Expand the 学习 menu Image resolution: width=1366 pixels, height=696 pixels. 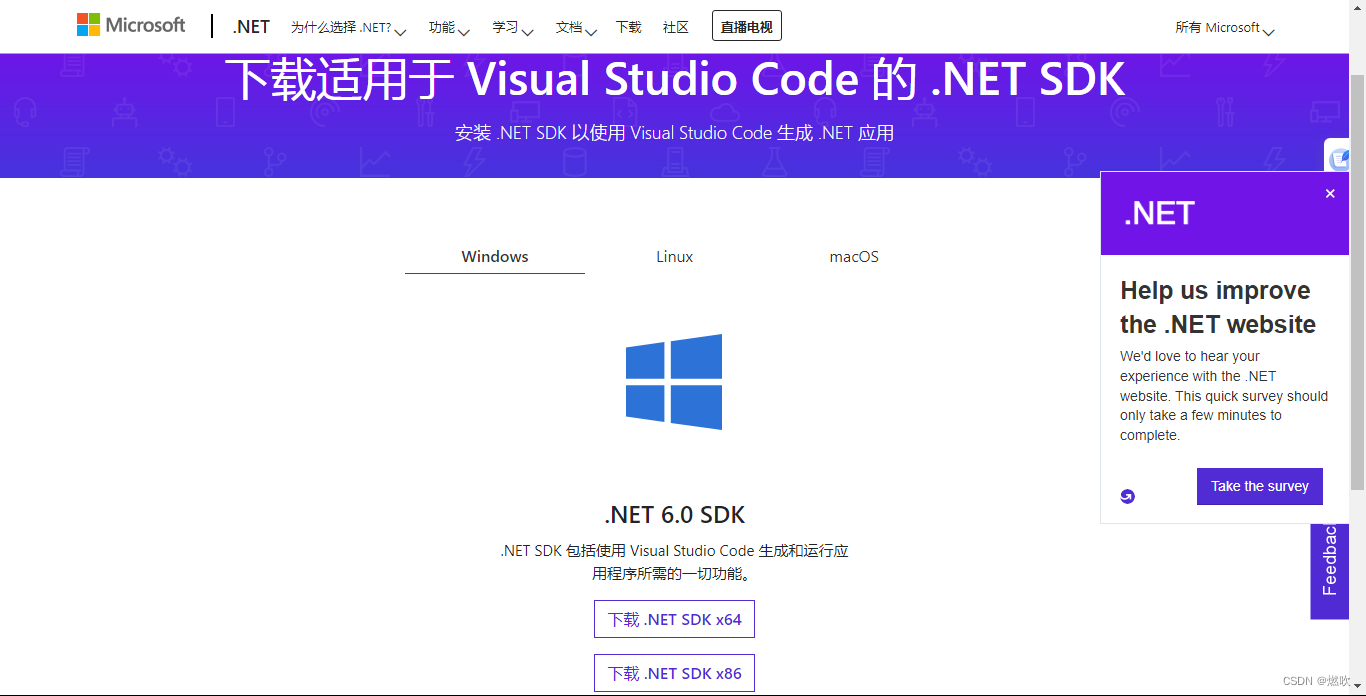click(x=513, y=28)
